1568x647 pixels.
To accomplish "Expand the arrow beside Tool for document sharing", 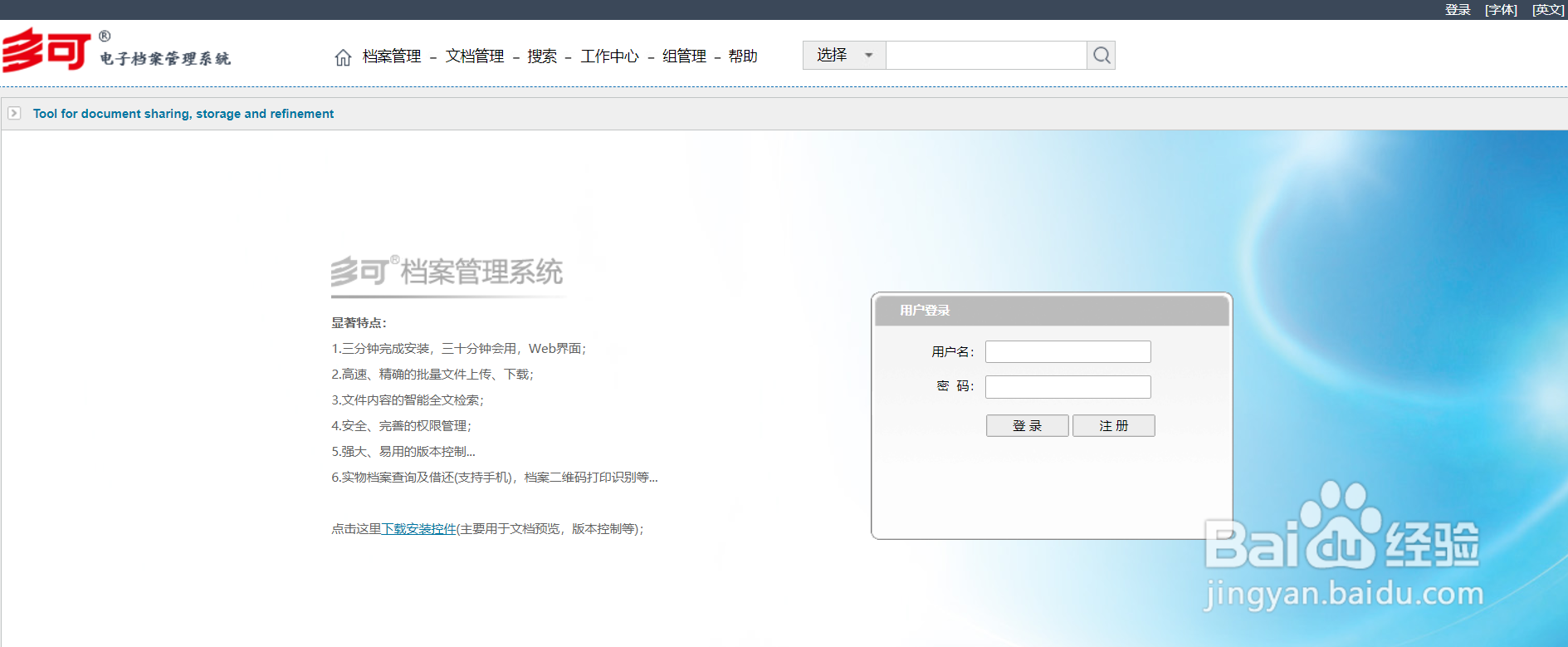I will [14, 113].
